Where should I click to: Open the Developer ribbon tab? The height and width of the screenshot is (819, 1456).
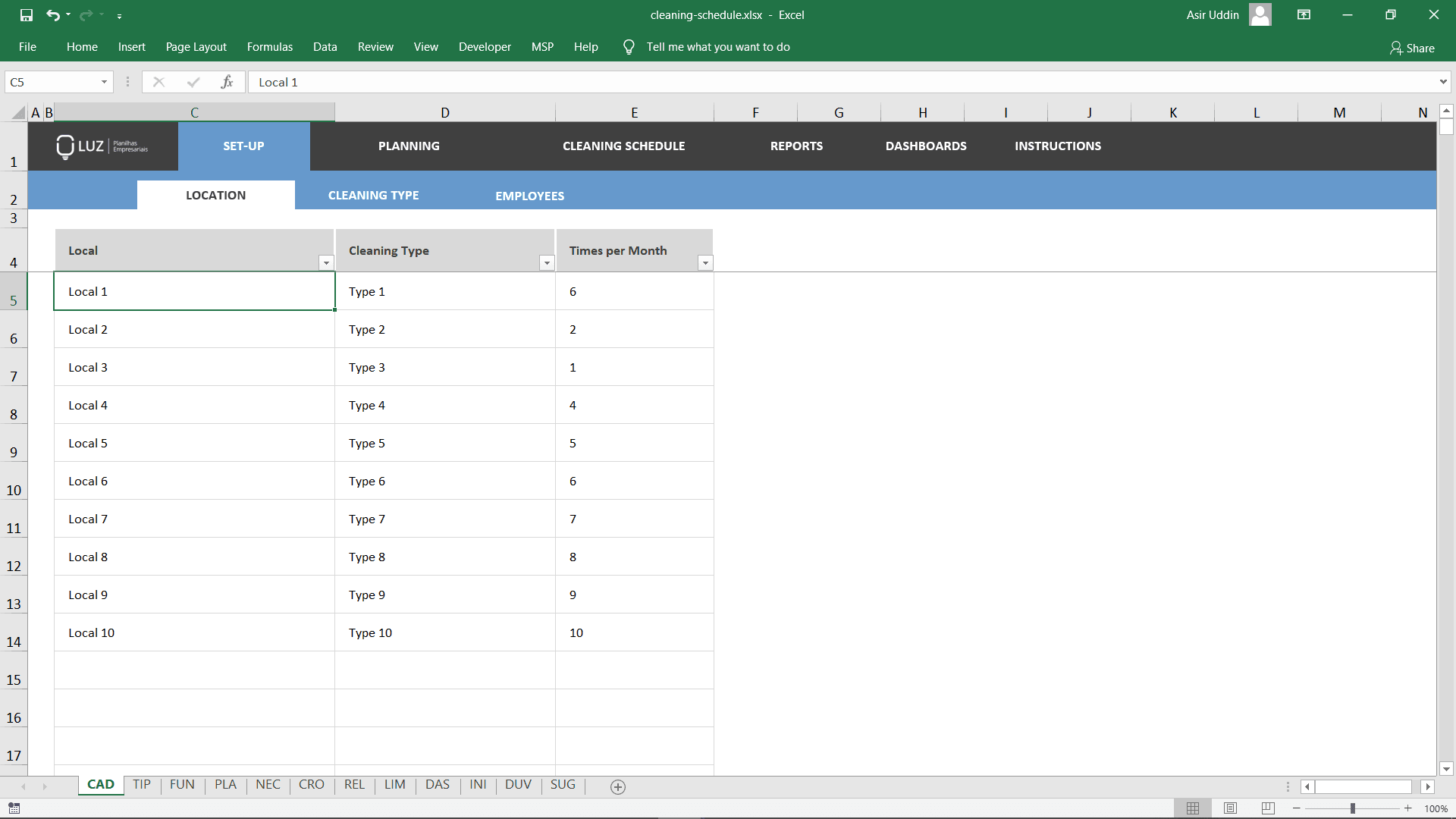(x=484, y=46)
